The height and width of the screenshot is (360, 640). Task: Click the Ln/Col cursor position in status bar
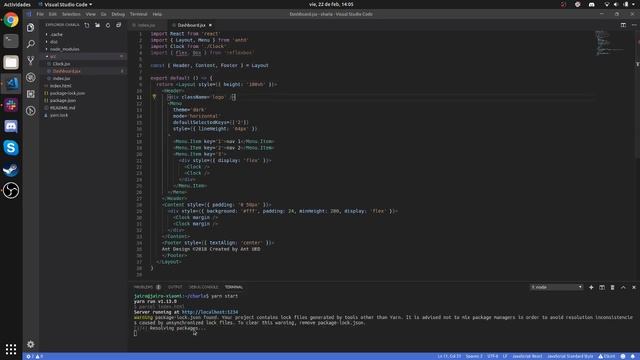(x=449, y=356)
